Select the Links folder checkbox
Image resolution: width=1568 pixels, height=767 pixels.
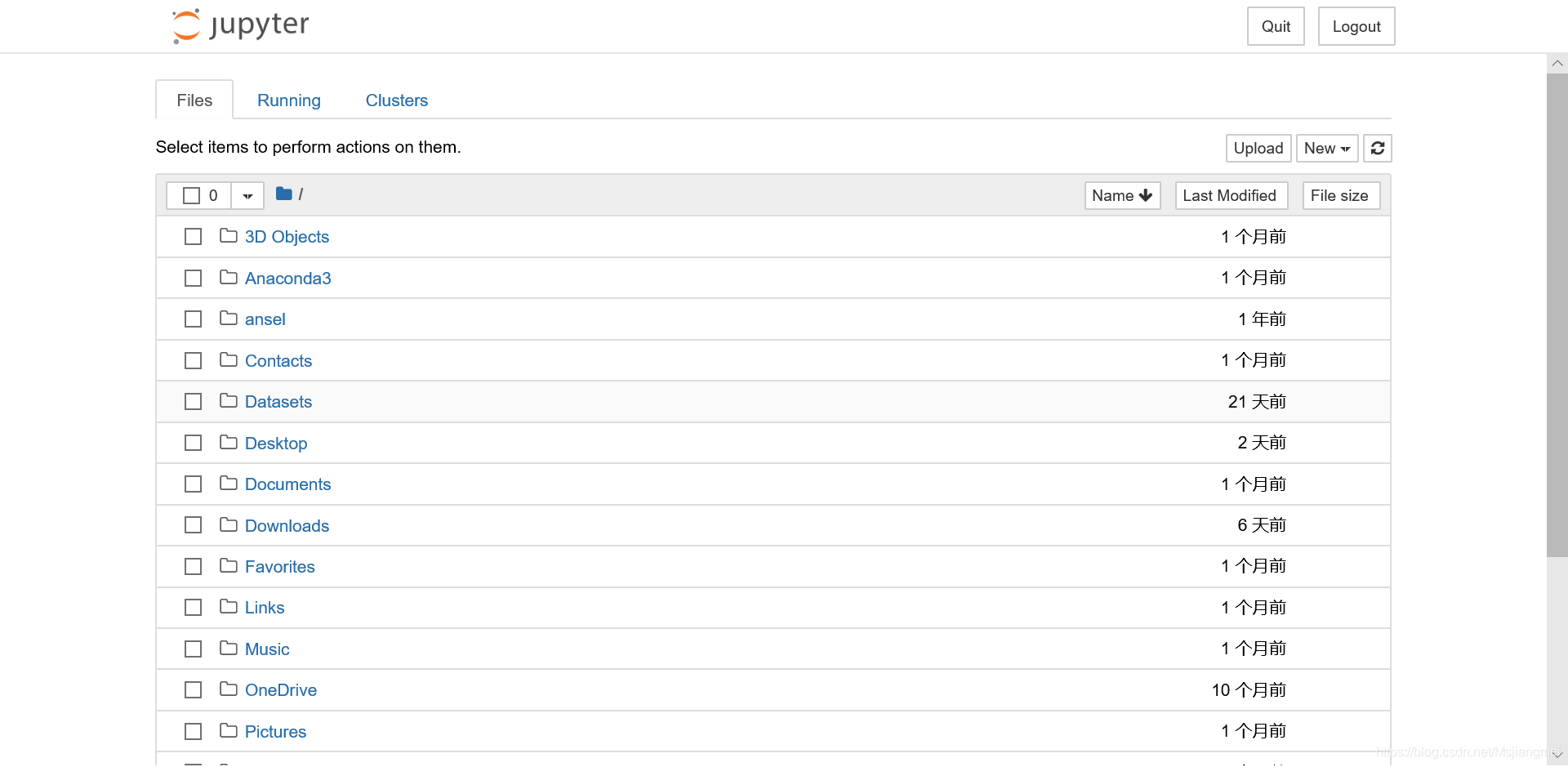point(193,608)
